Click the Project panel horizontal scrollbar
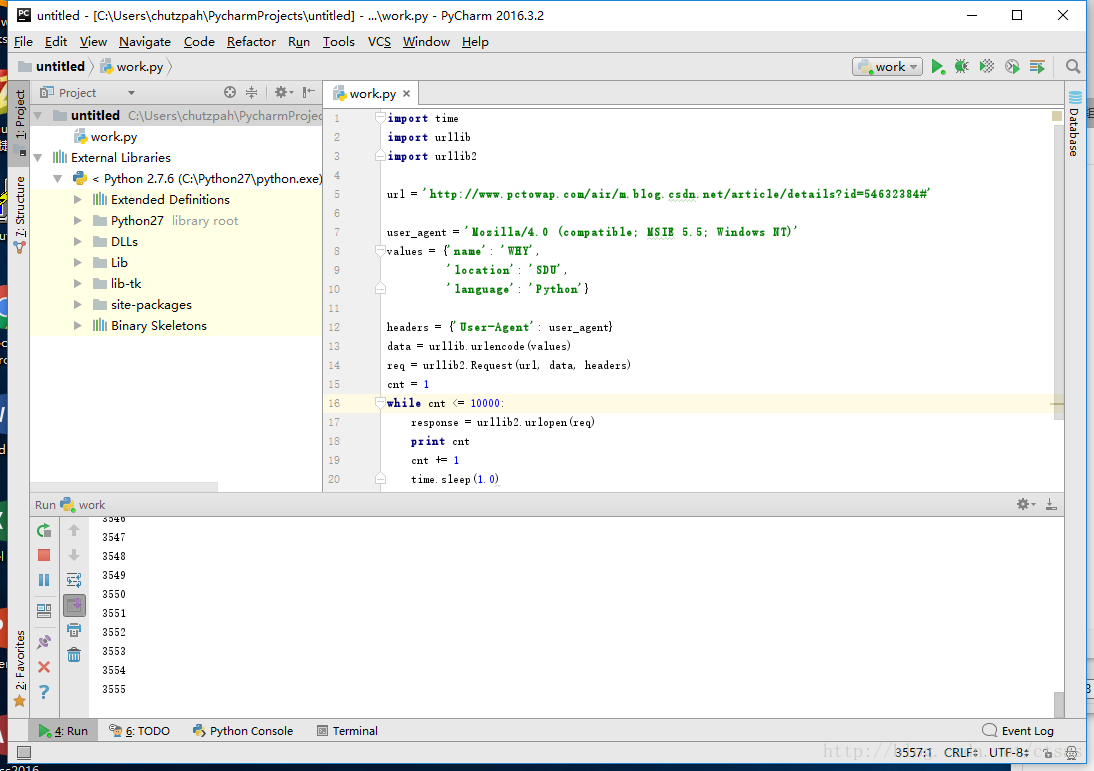Image resolution: width=1094 pixels, height=771 pixels. click(124, 486)
